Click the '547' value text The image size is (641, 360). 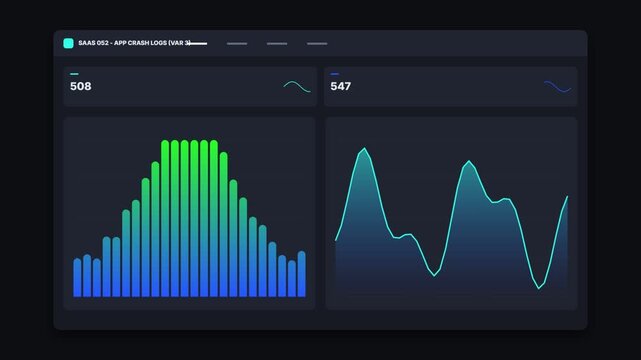point(341,86)
